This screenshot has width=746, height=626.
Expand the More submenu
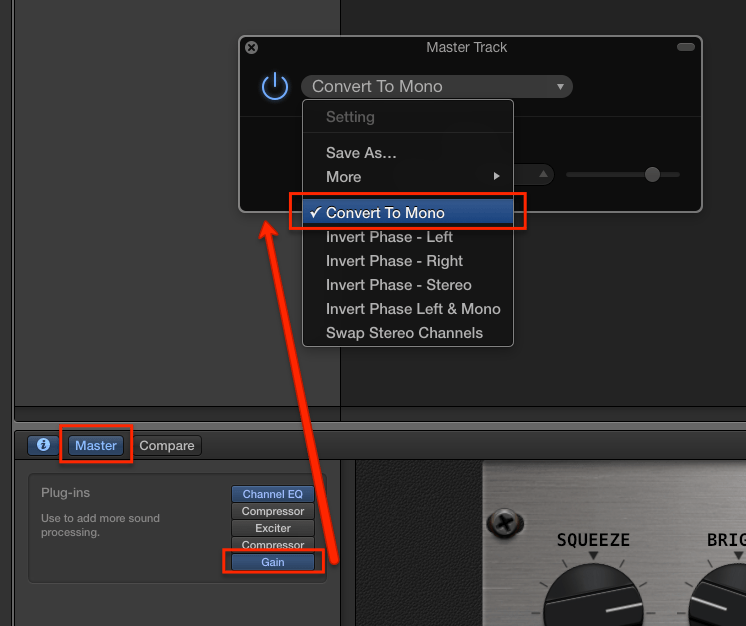coord(408,177)
